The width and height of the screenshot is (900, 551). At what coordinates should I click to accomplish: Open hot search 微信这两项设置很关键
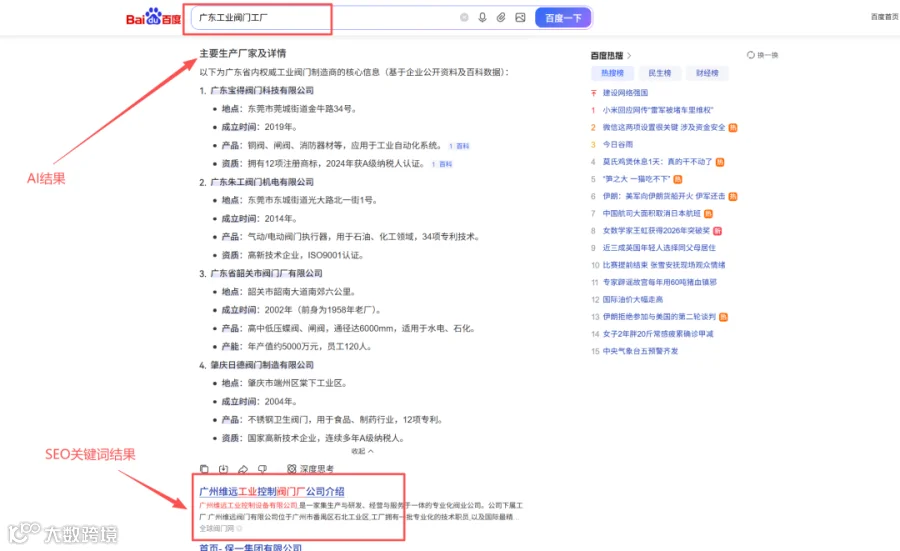point(664,127)
